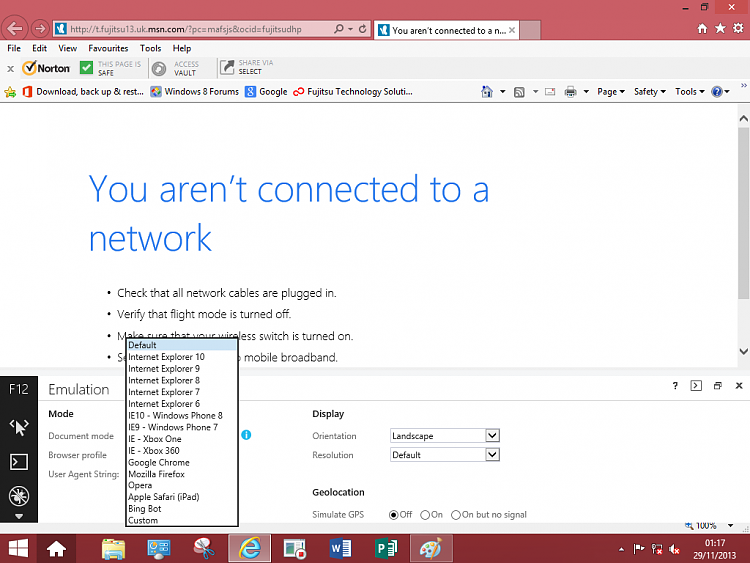This screenshot has width=750, height=563.
Task: Open the Home icon at top right
Action: tap(702, 29)
